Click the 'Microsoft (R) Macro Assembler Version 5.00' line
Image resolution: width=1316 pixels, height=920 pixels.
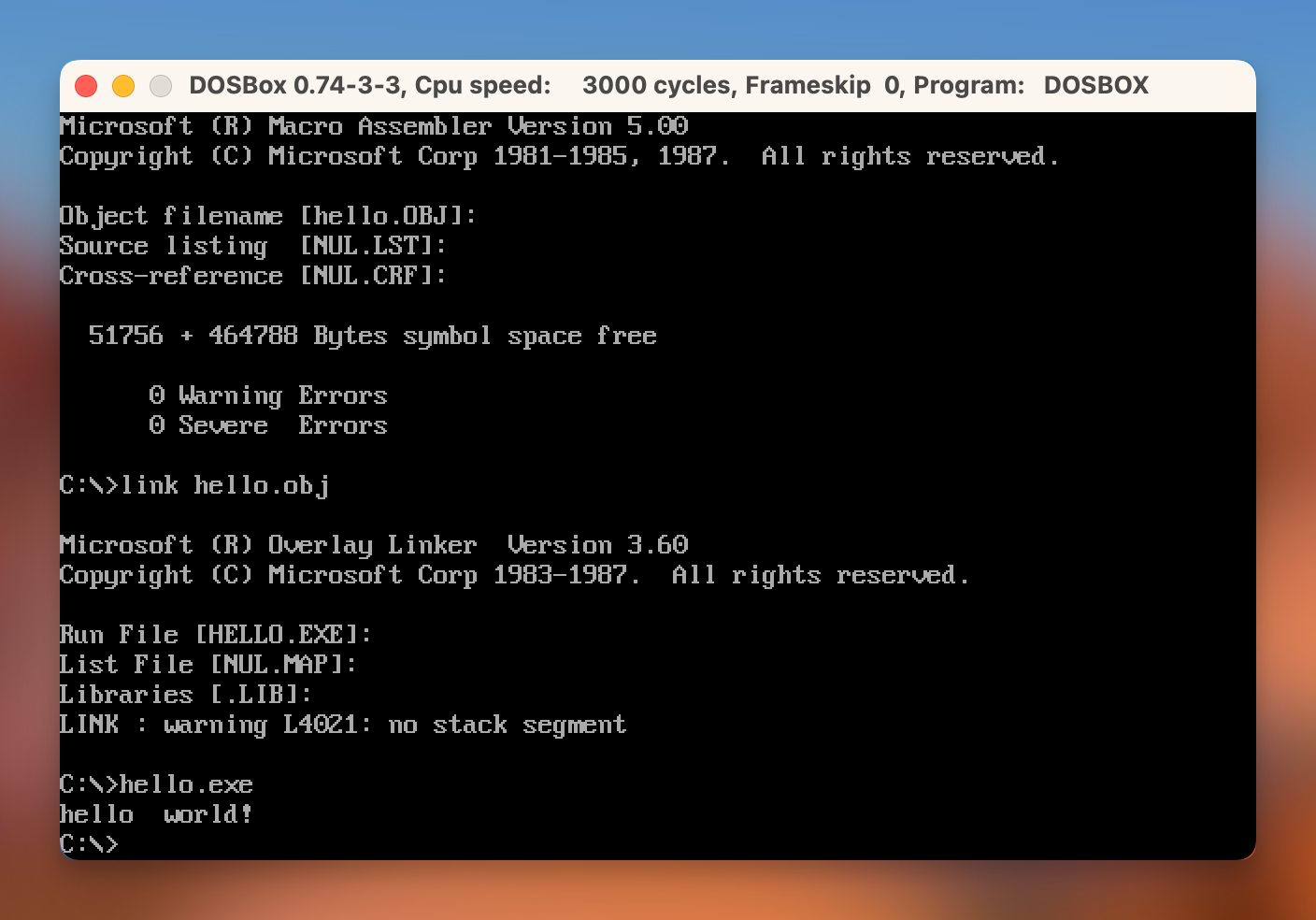374,126
